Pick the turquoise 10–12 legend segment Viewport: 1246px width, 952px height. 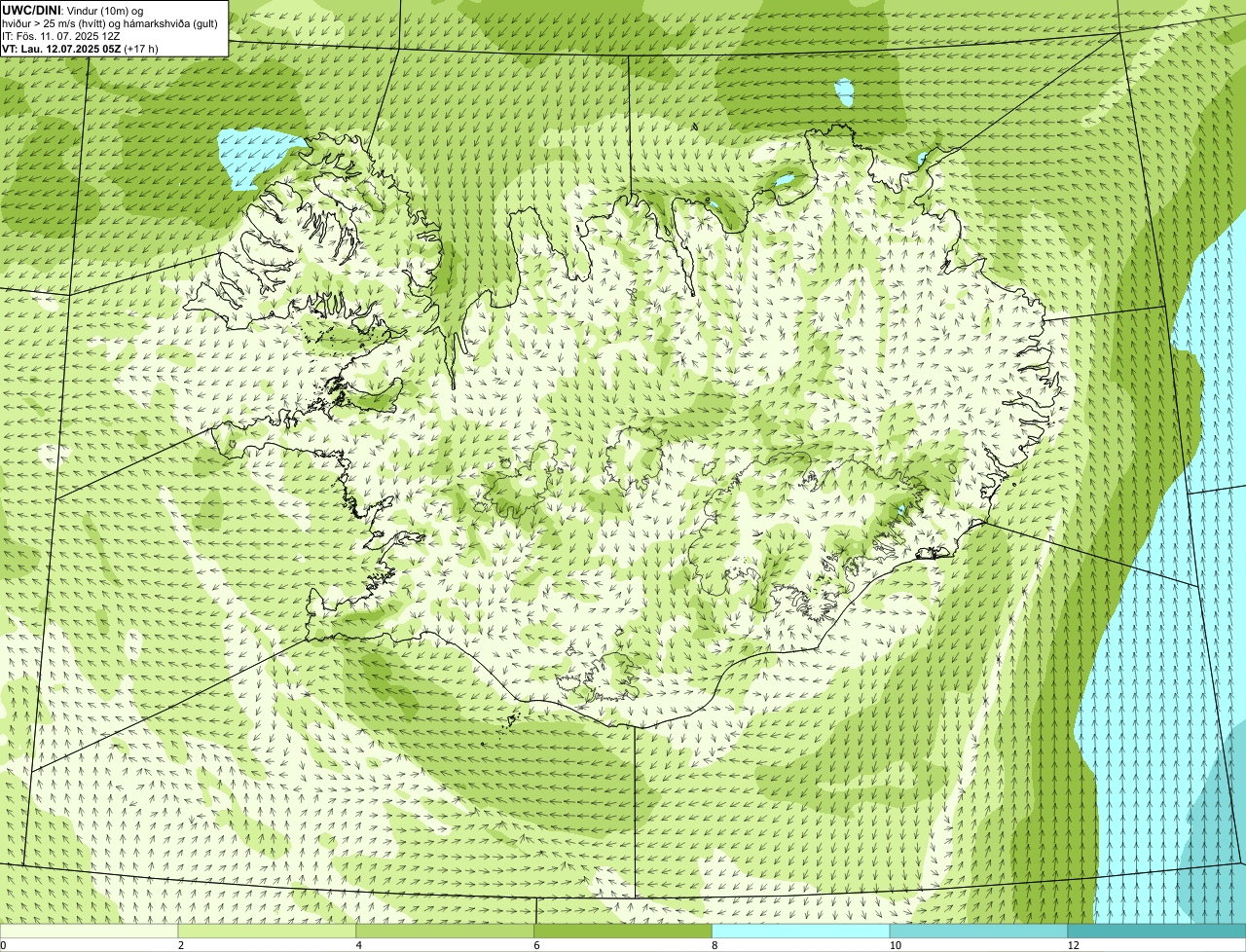978,932
